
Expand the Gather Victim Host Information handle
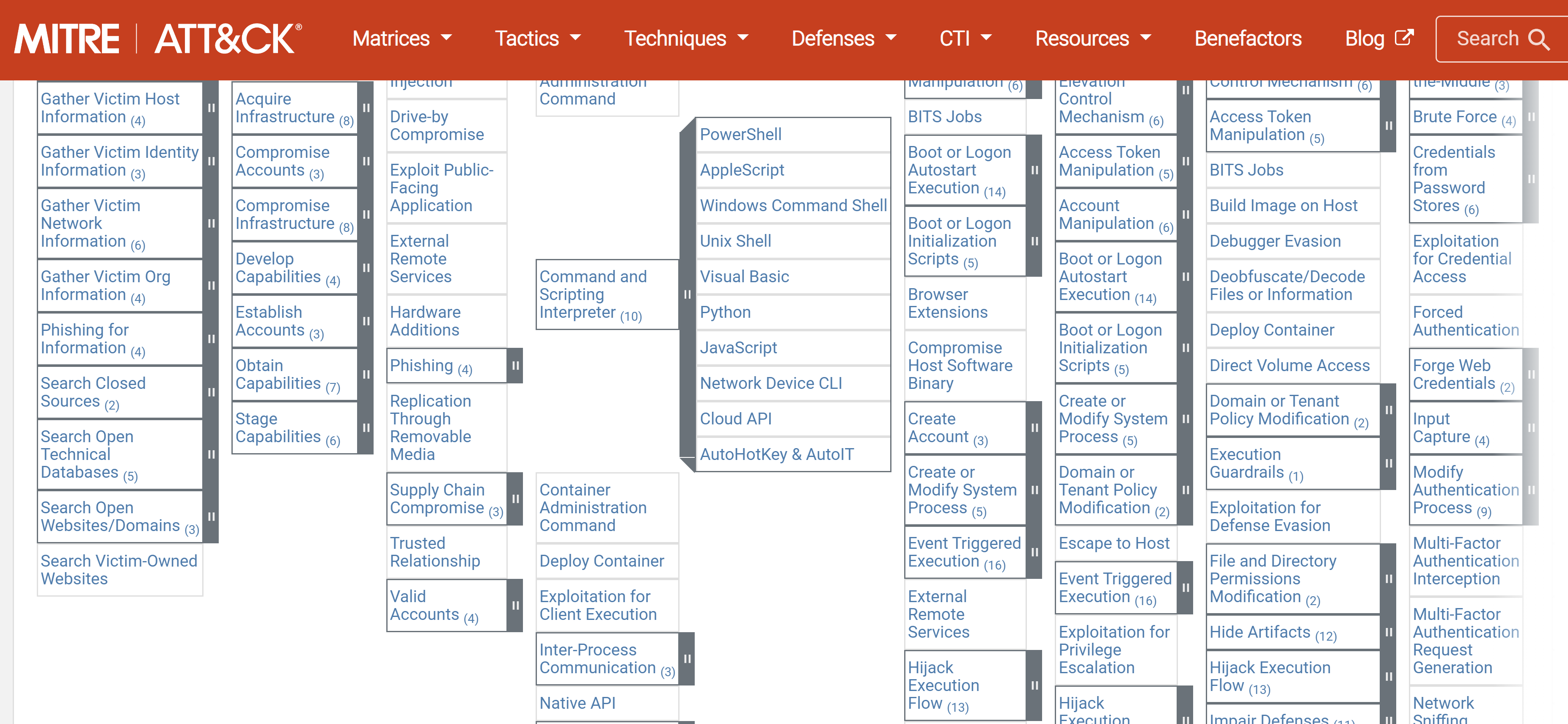211,108
